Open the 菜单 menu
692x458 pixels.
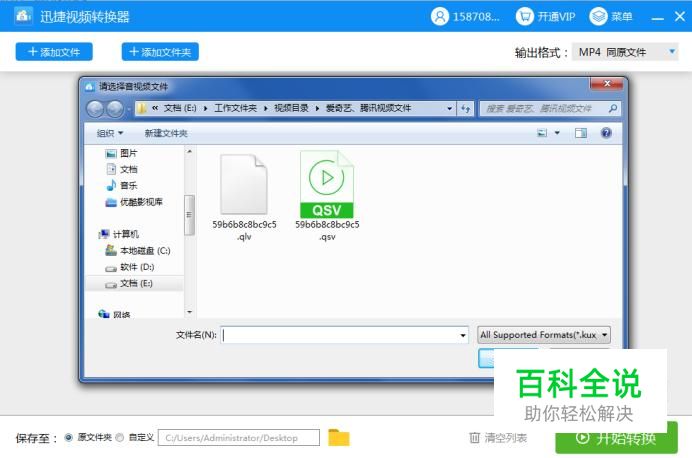click(x=611, y=16)
